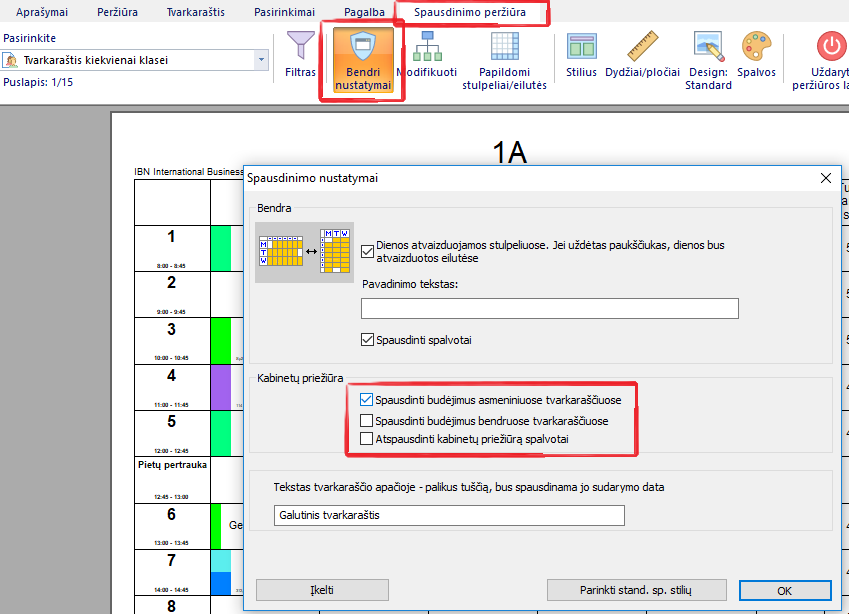Viewport: 849px width, 614px height.
Task: Check Atspausdinti kabinetų priežiūrą spalvotai
Action: click(x=367, y=439)
